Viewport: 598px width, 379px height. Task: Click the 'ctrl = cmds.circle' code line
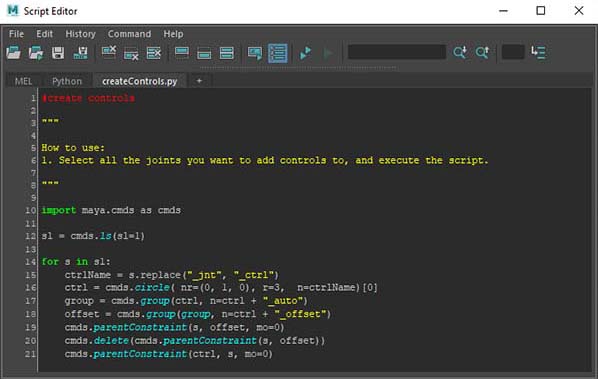click(221, 287)
